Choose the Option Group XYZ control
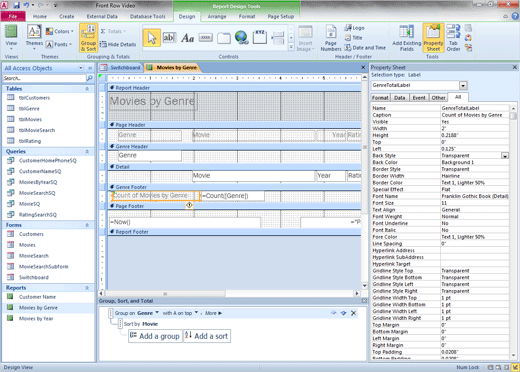 260,37
